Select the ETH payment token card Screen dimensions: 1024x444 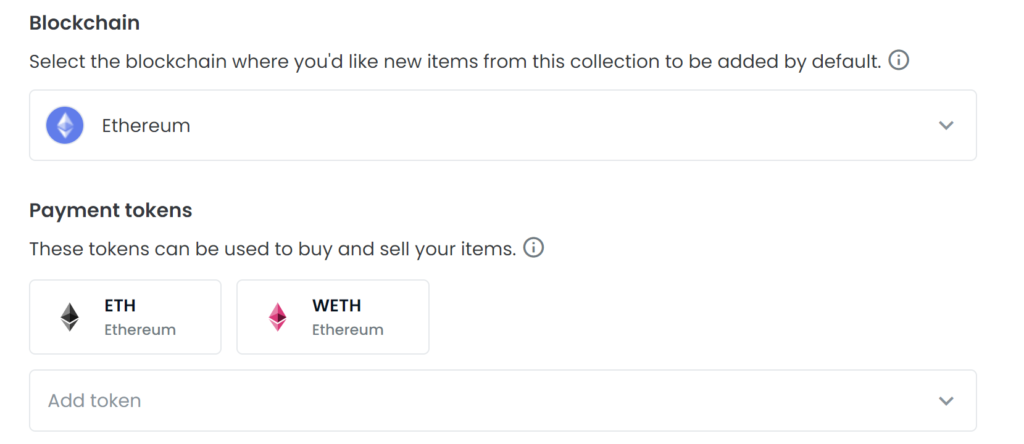[125, 317]
